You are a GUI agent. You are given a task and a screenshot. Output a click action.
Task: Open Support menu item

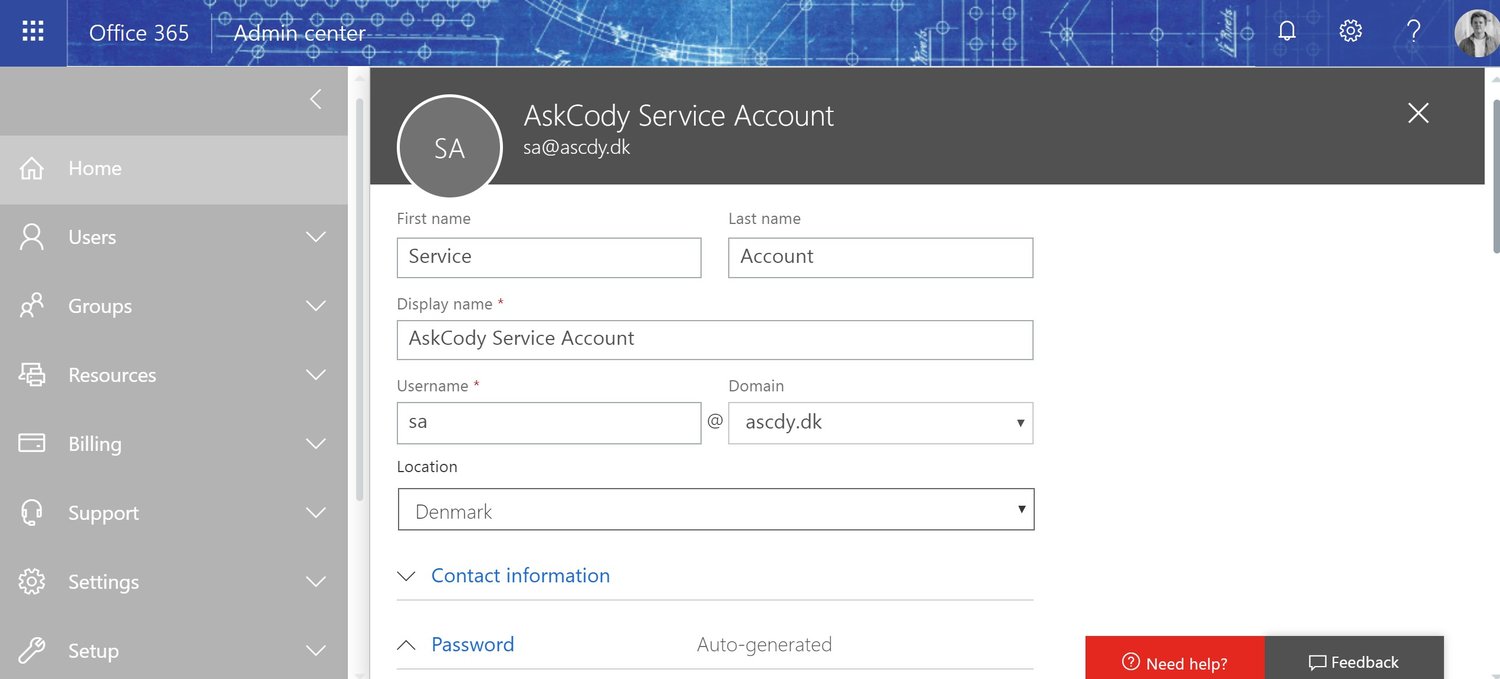click(174, 513)
